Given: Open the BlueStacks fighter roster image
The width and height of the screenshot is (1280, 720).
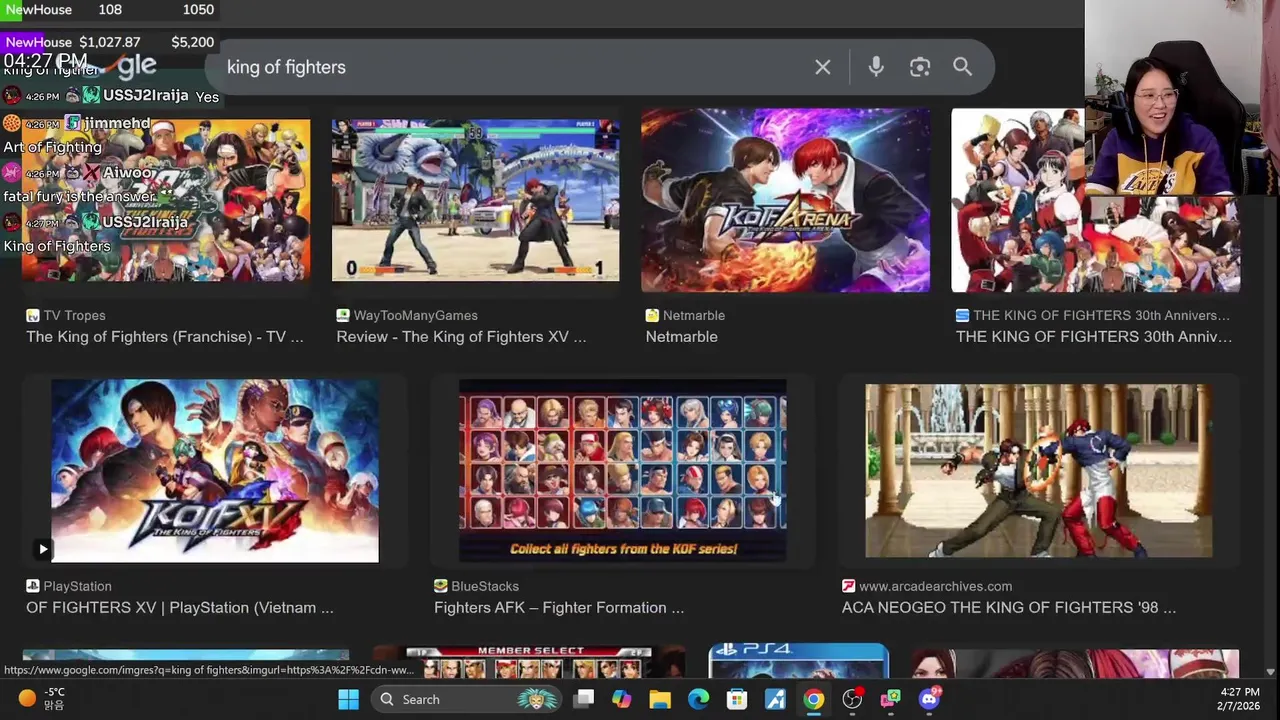Looking at the screenshot, I should tap(622, 471).
